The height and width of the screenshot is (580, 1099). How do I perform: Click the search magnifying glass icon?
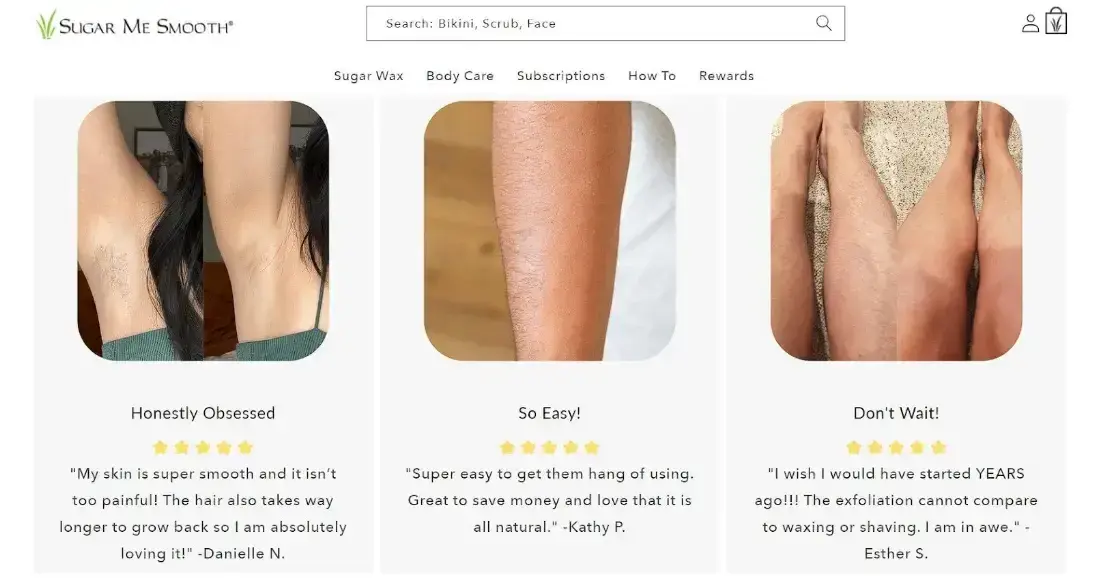823,22
